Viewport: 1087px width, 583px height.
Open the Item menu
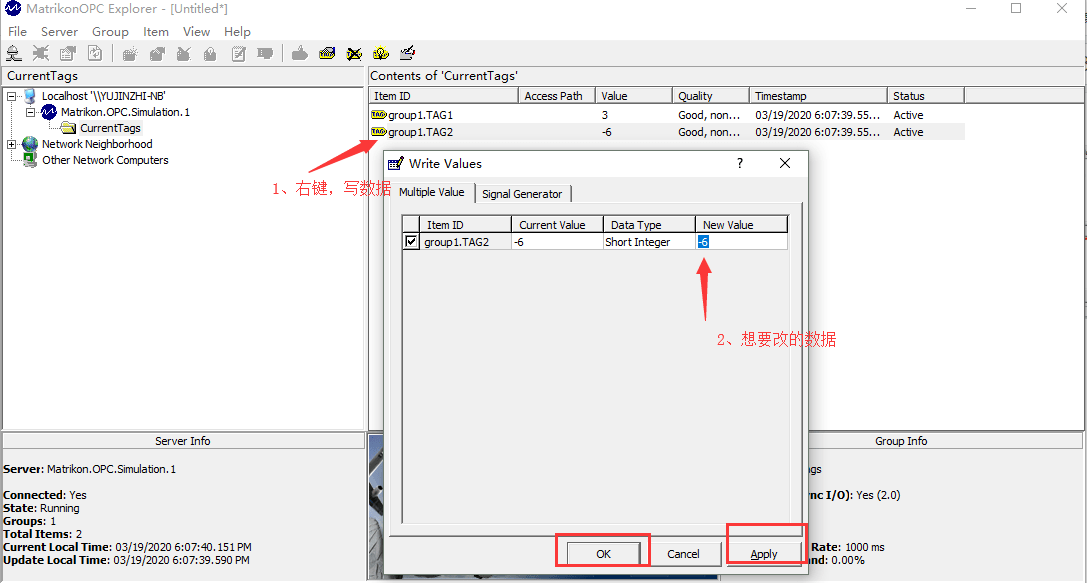156,32
